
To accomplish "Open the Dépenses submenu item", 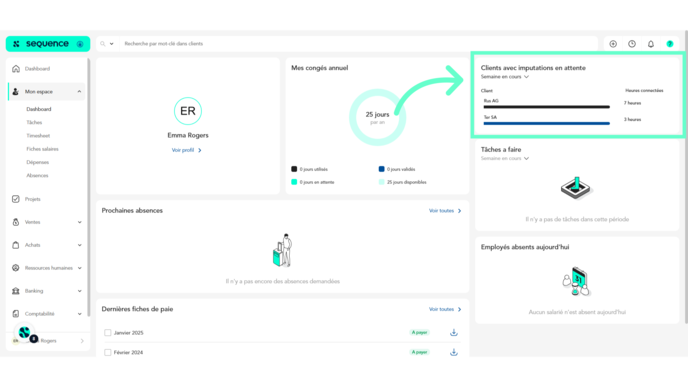I will tap(37, 162).
